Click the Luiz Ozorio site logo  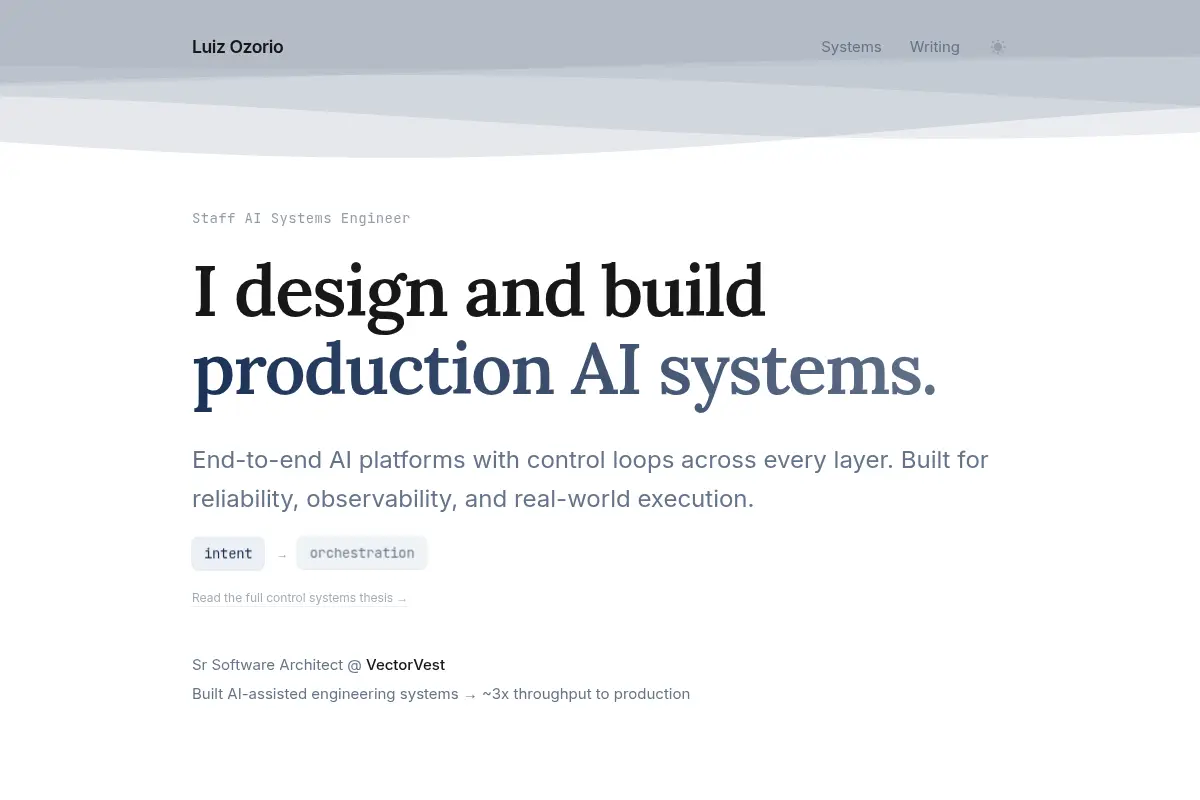click(237, 47)
